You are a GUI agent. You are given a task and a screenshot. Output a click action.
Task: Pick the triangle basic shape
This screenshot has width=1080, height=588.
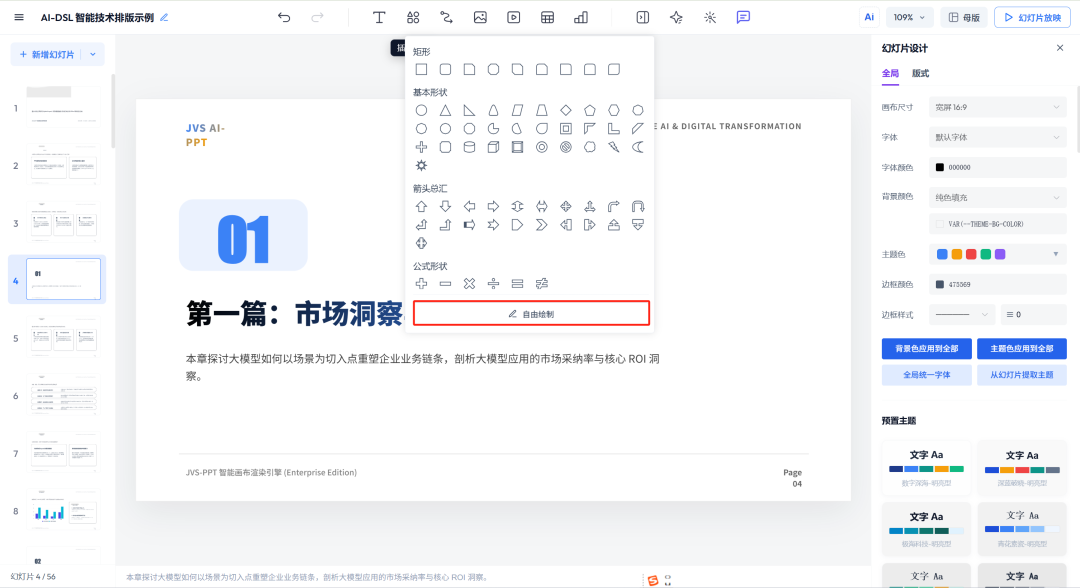pos(446,110)
